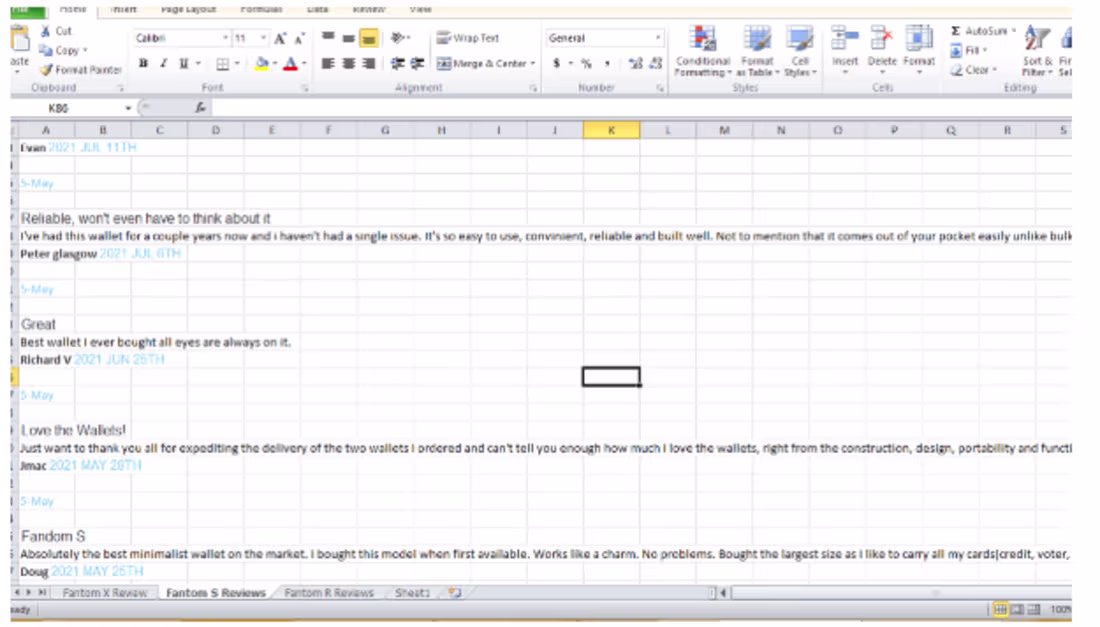Viewport: 1100px width, 627px height.
Task: Open the AutoSum dropdown arrow
Action: 1014,31
